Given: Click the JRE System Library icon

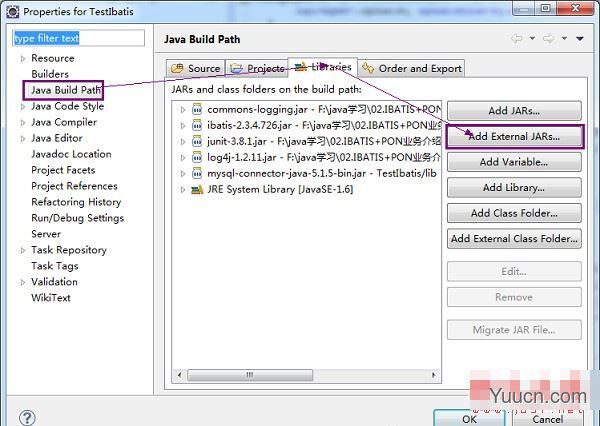Looking at the screenshot, I should [x=197, y=189].
